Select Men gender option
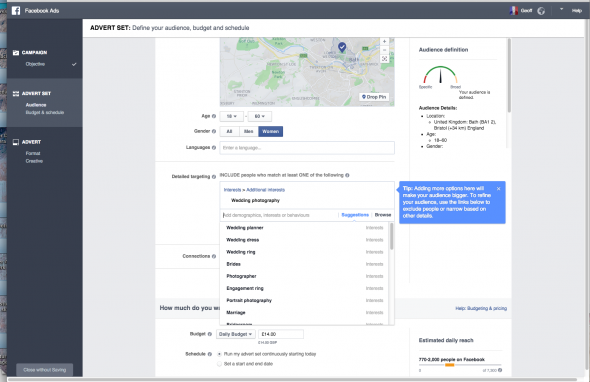 click(248, 131)
